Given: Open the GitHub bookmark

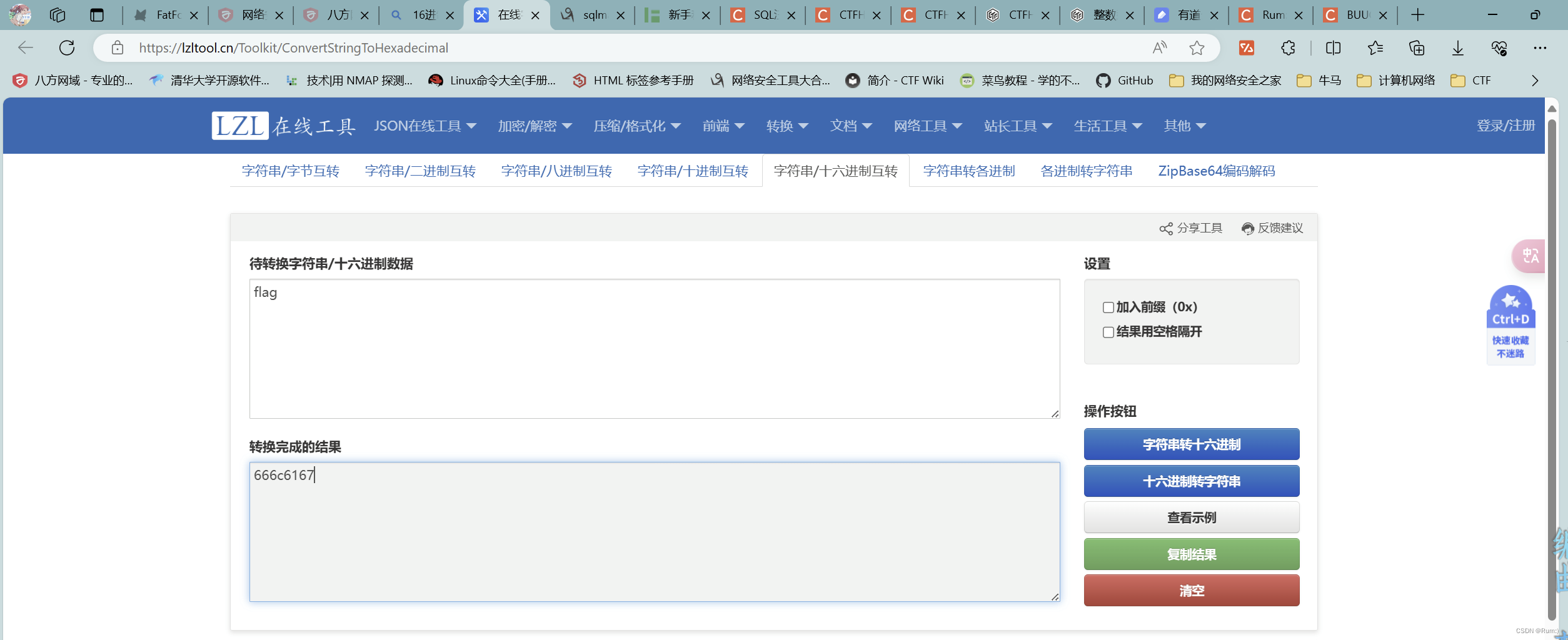Looking at the screenshot, I should (x=1125, y=81).
